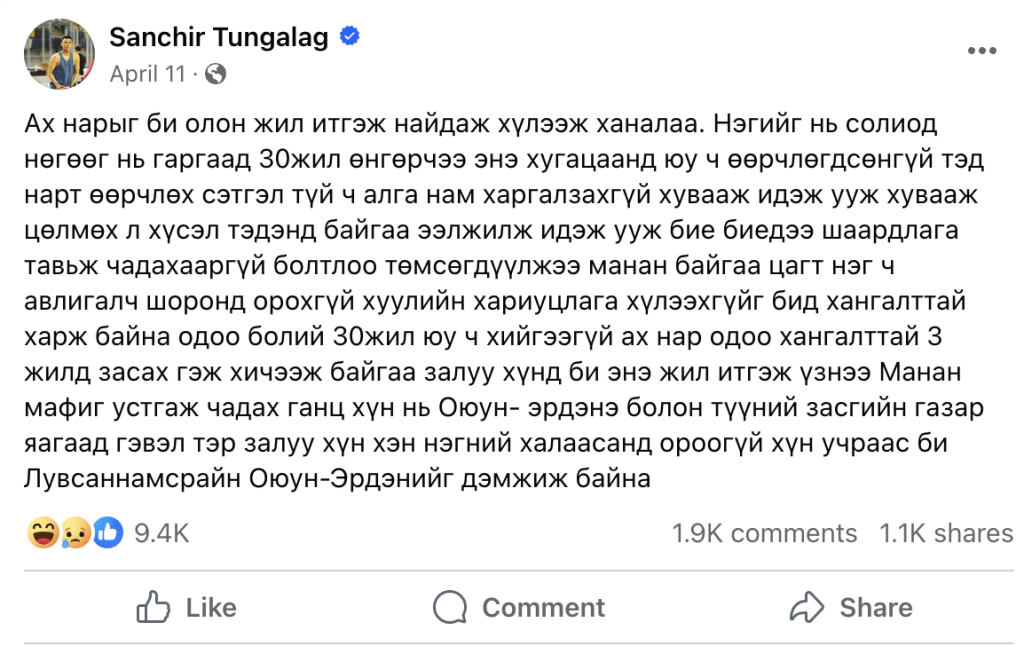The height and width of the screenshot is (646, 1024).
Task: Click the speech bubble icon beside Comment
Action: (450, 607)
